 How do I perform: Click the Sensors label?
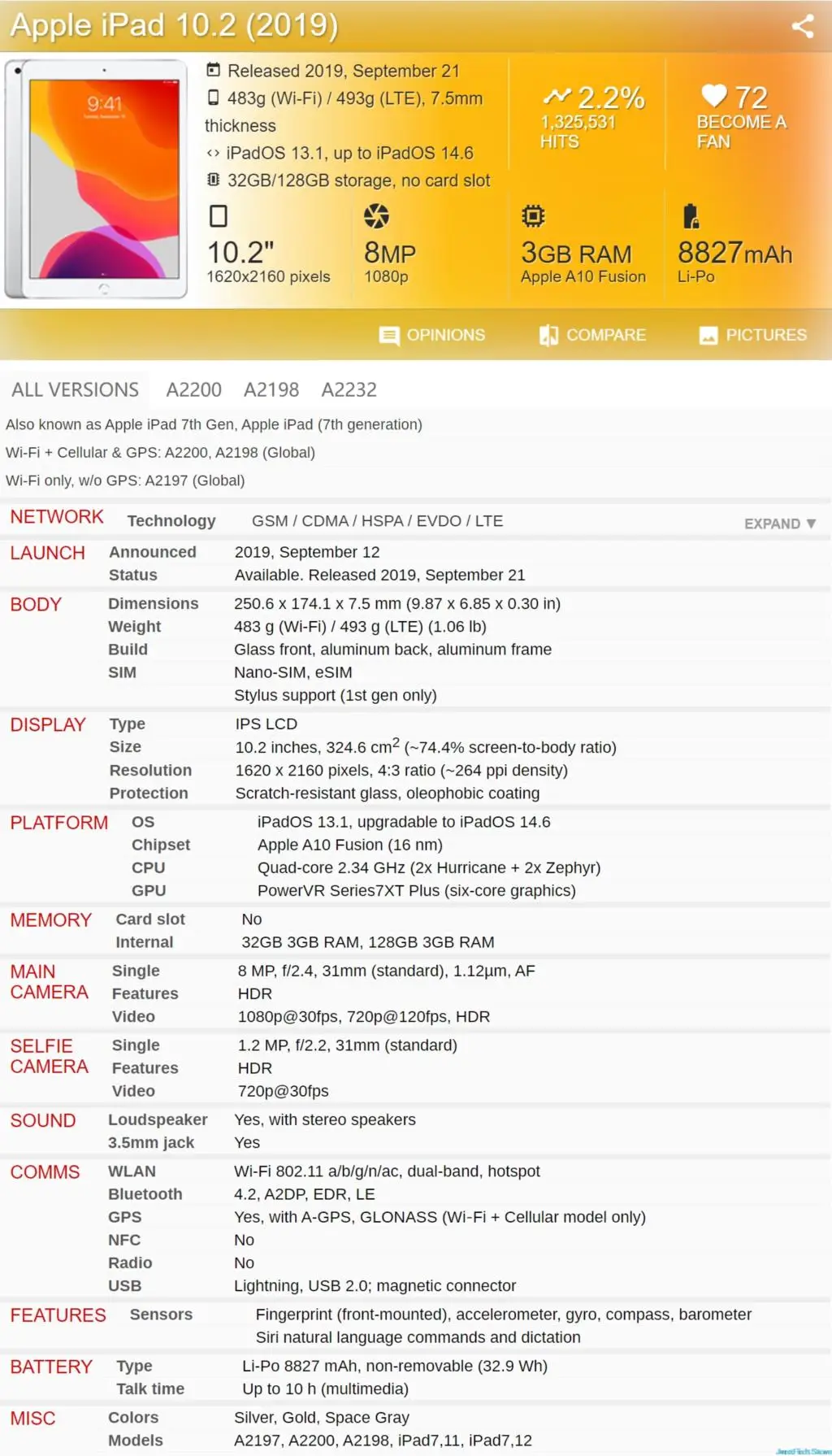click(161, 1314)
